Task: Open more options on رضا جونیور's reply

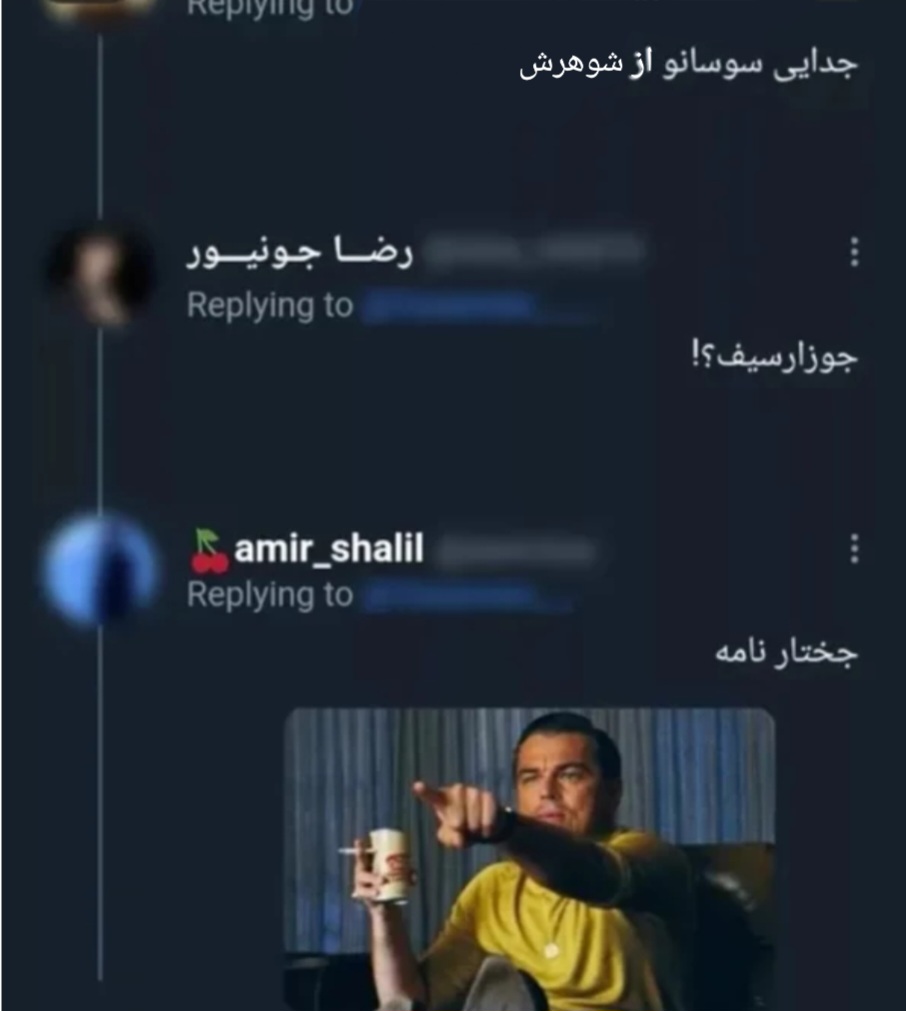Action: coord(854,252)
